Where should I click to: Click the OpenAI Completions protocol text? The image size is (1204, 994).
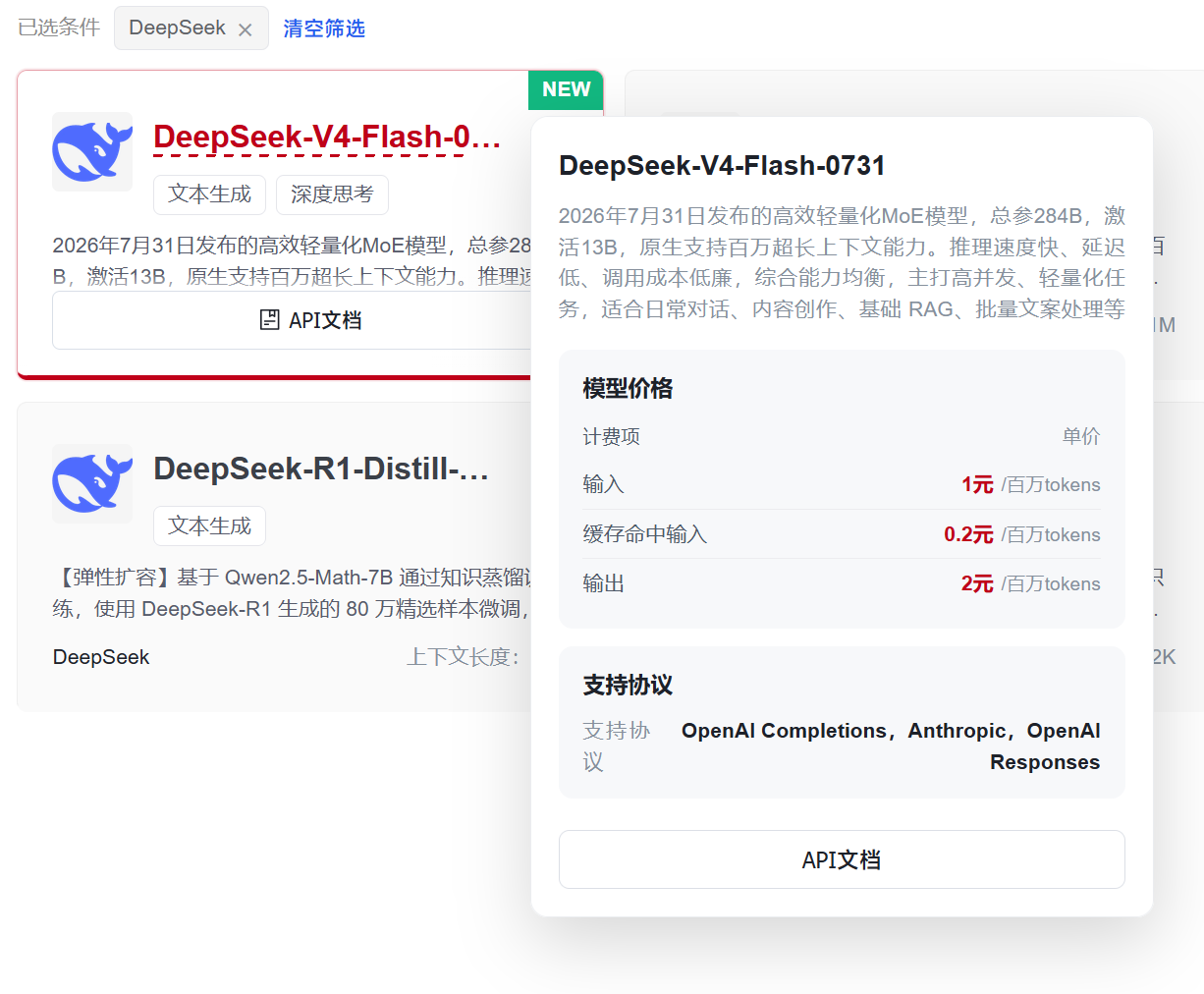784,731
